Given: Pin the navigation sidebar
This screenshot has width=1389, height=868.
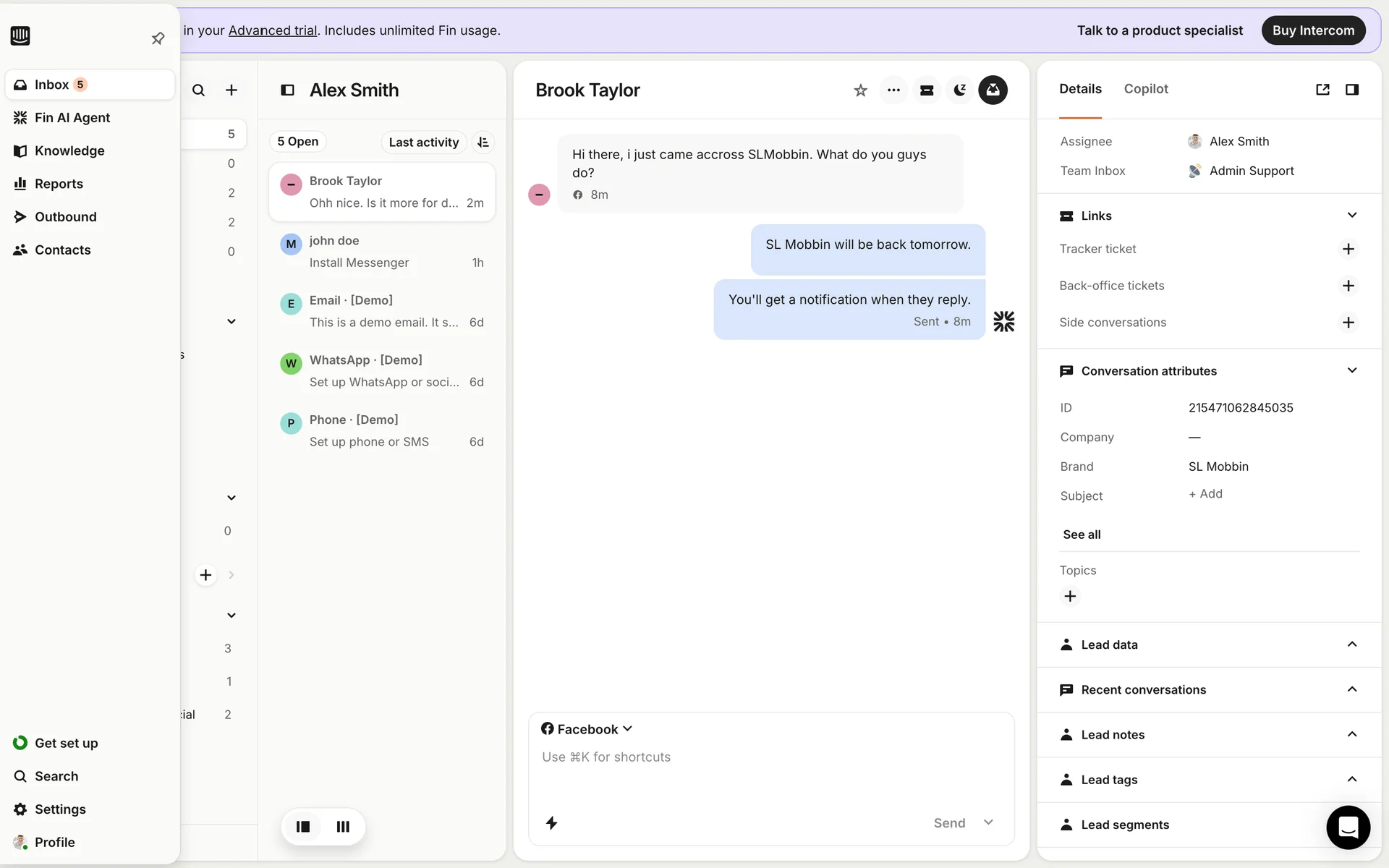Looking at the screenshot, I should (158, 38).
